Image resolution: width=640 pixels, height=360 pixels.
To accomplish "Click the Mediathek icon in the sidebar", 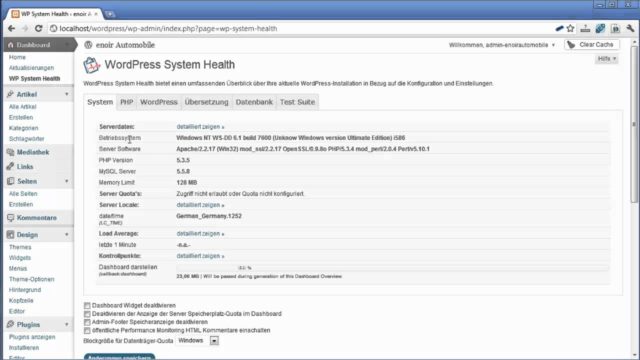I will [x=11, y=152].
